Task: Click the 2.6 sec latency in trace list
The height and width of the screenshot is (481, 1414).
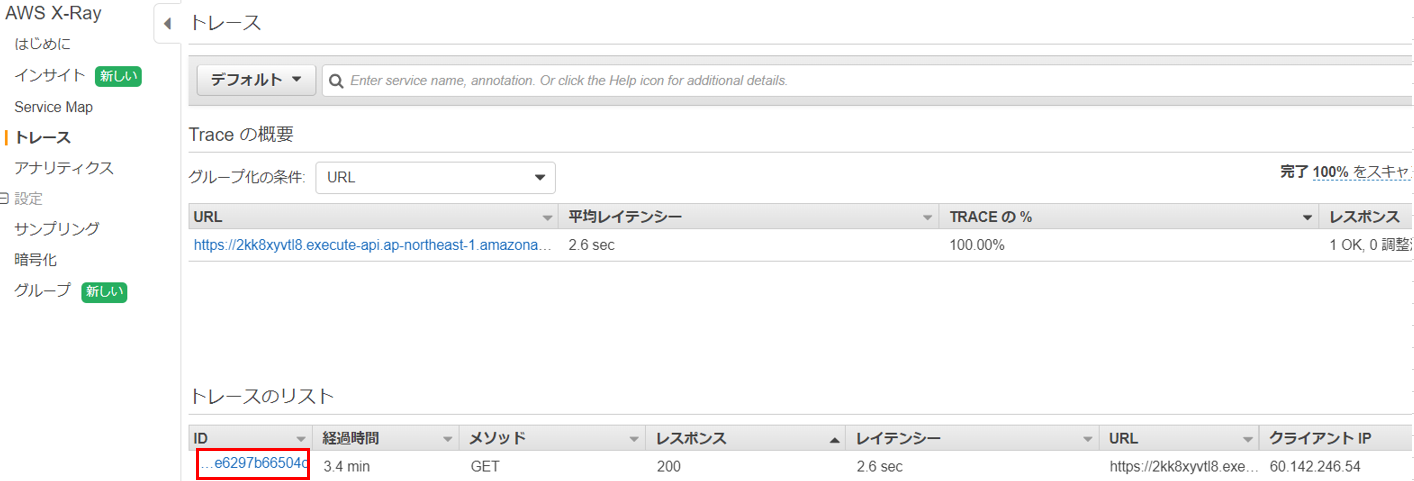Action: point(880,467)
